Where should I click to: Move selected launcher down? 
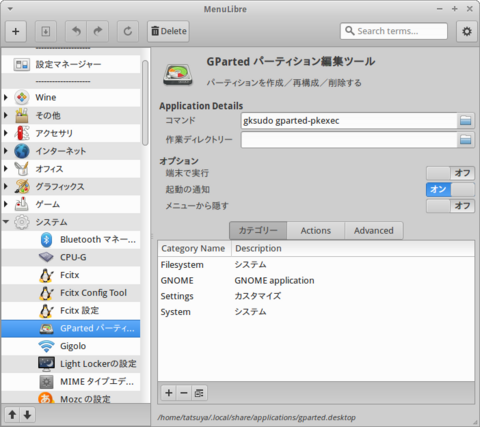(27, 415)
